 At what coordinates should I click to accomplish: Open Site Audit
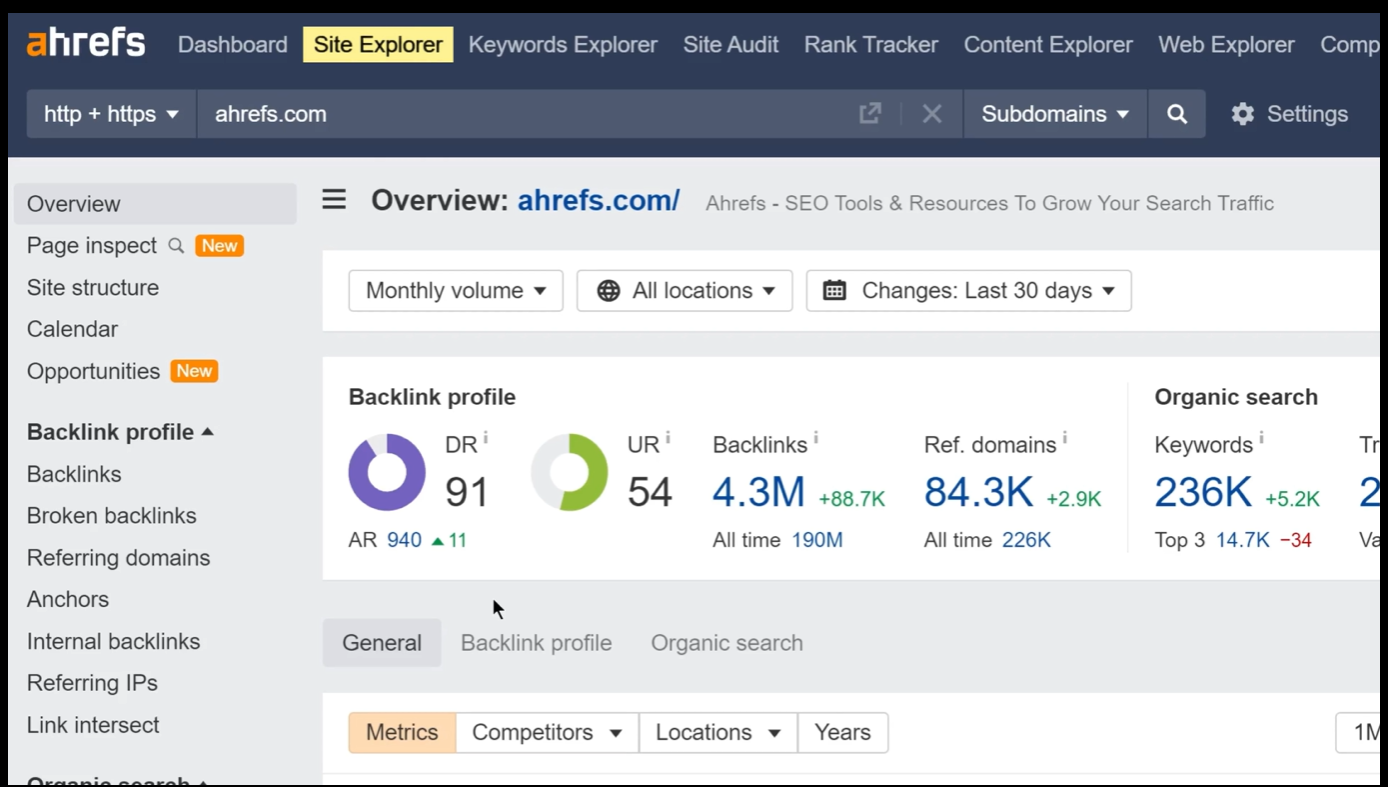[731, 45]
